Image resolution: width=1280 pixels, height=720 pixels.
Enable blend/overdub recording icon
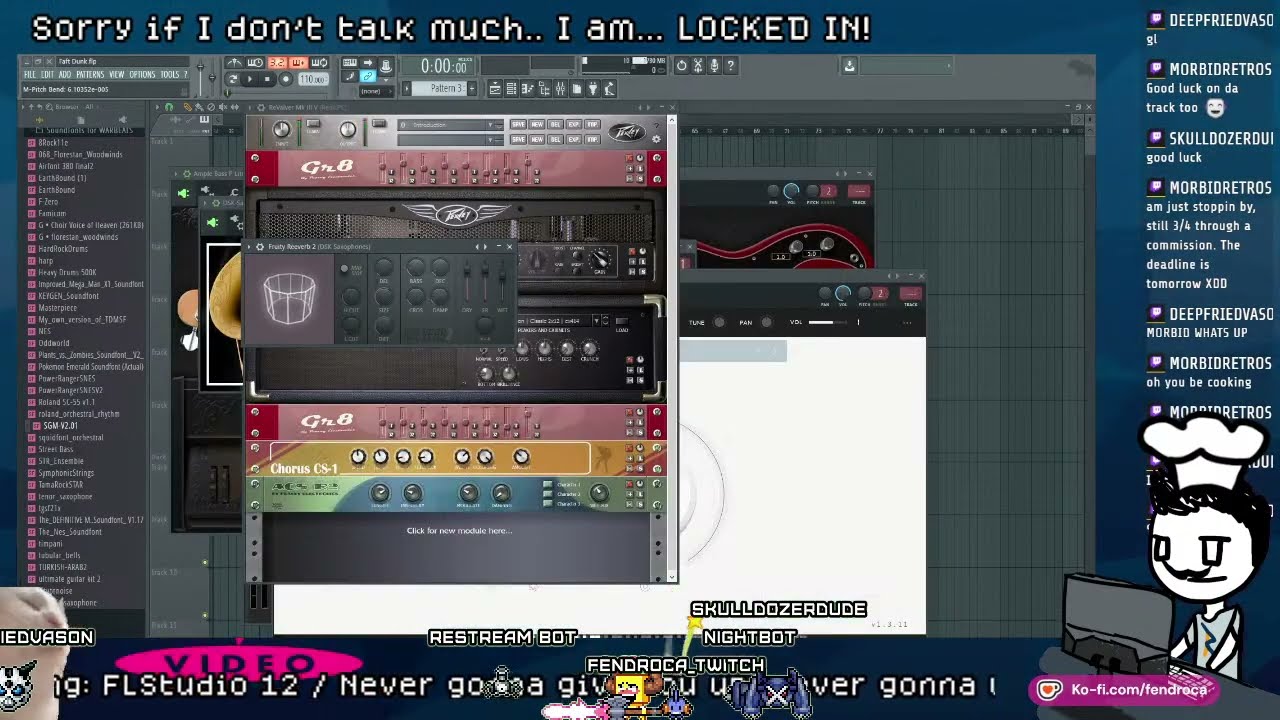(x=299, y=62)
